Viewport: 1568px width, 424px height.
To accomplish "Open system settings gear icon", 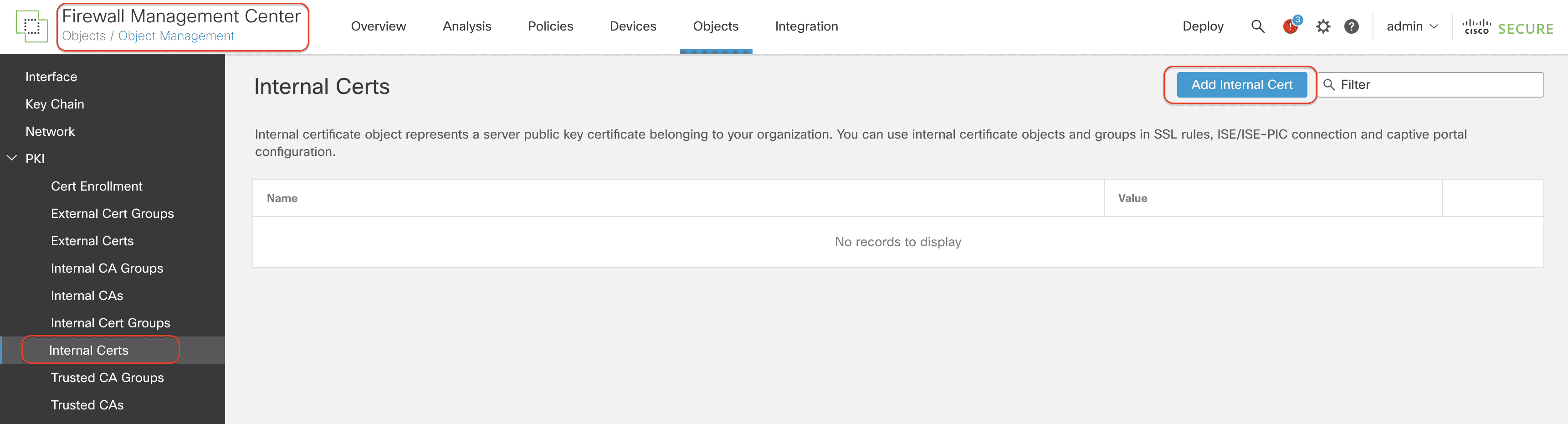I will click(1323, 26).
